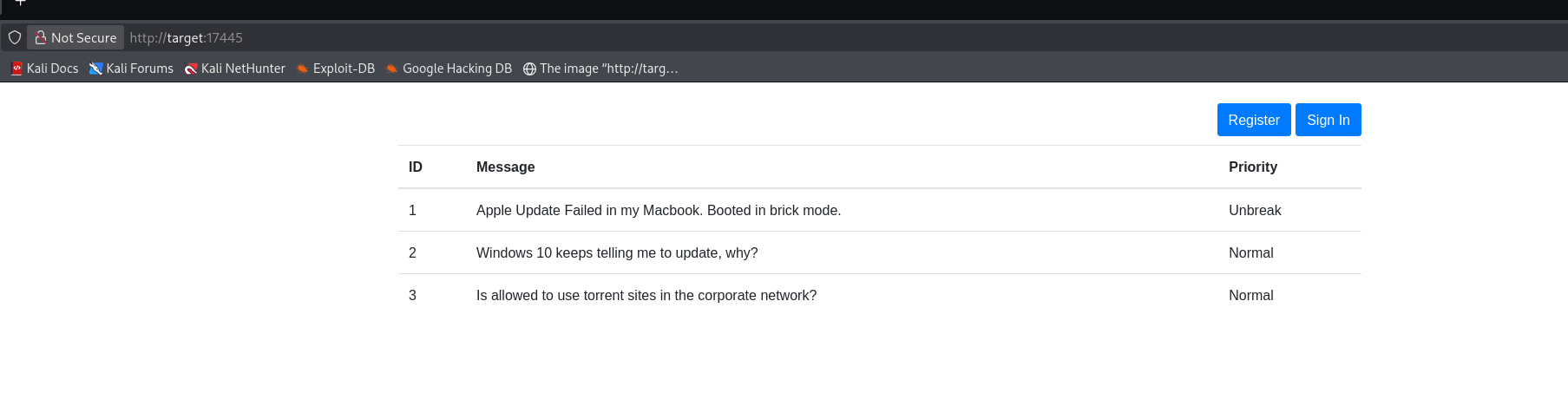Click the Priority column header

tap(1252, 167)
